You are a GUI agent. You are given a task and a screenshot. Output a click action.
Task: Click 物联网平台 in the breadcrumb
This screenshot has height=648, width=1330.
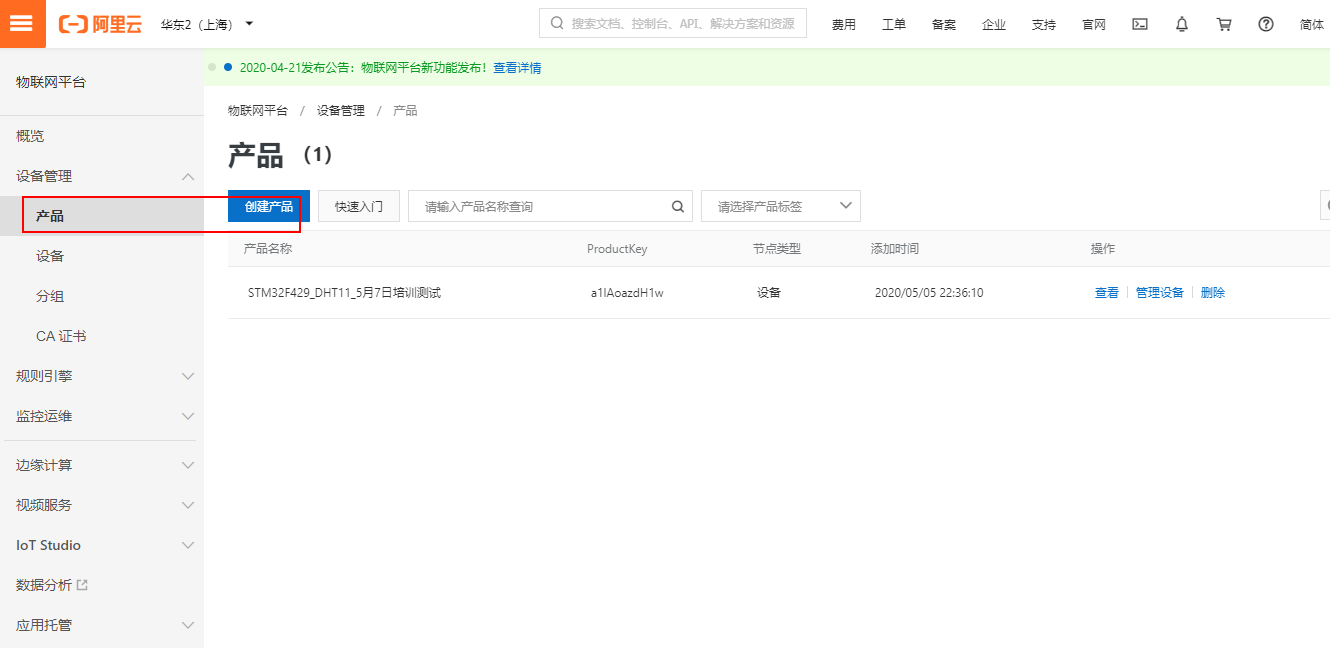[x=257, y=111]
